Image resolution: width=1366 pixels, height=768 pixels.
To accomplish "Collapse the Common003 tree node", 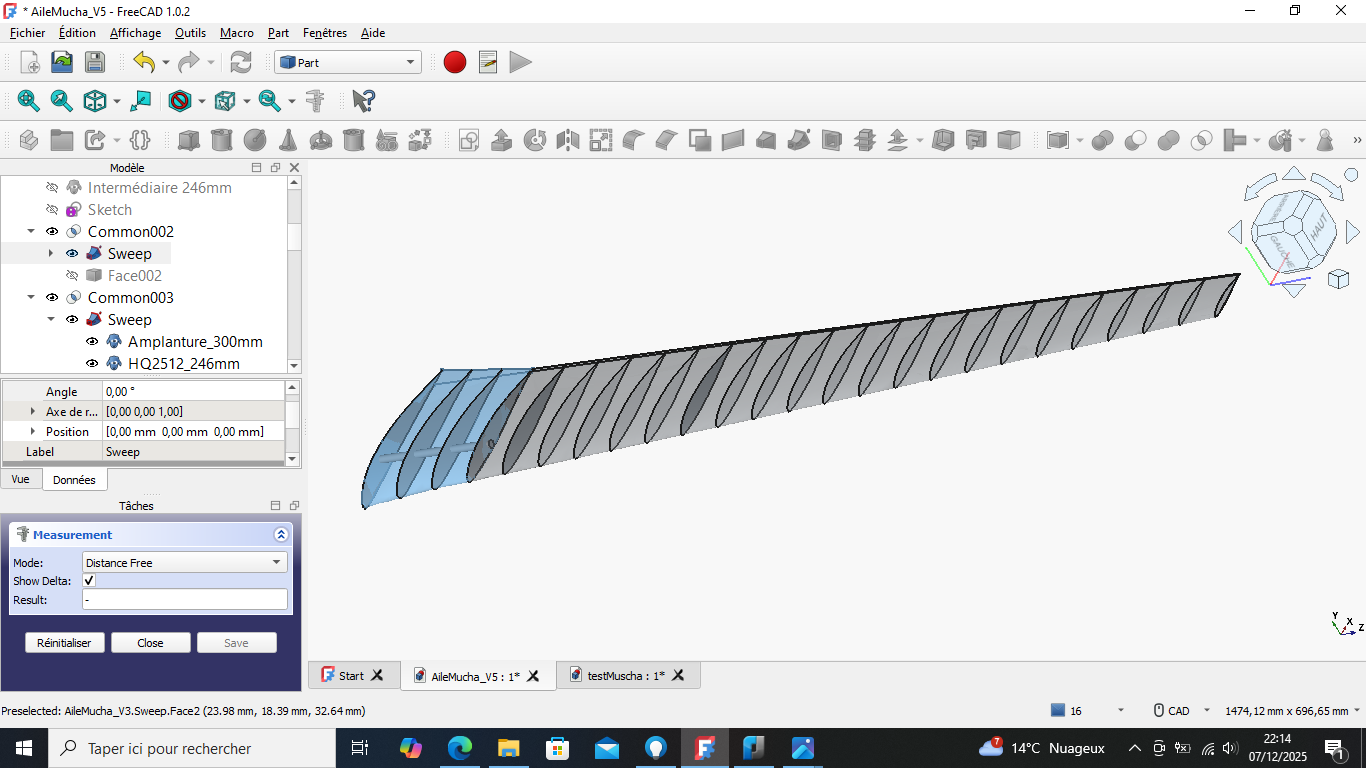I will (31, 298).
